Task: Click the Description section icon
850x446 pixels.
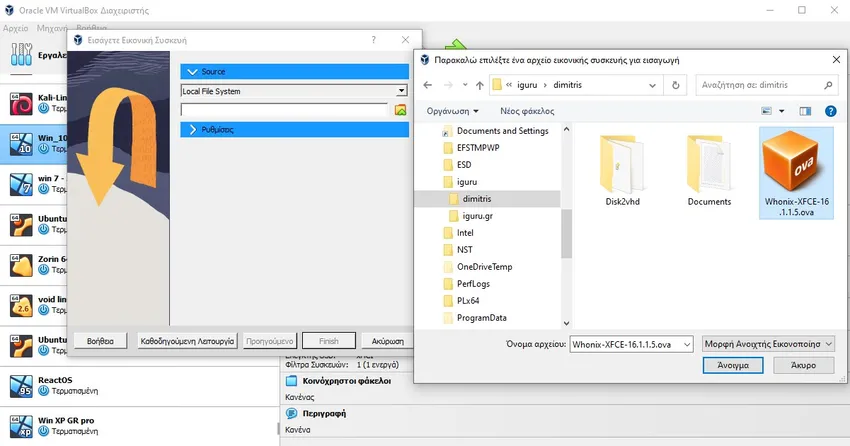Action: pos(292,413)
